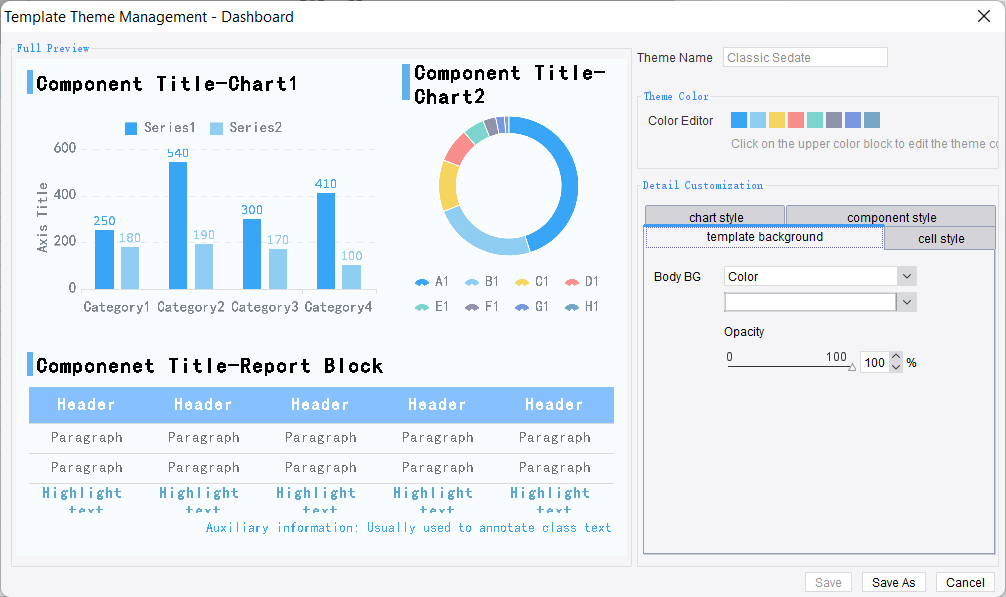Select the A1 legend marker under the donut chart

coord(421,281)
